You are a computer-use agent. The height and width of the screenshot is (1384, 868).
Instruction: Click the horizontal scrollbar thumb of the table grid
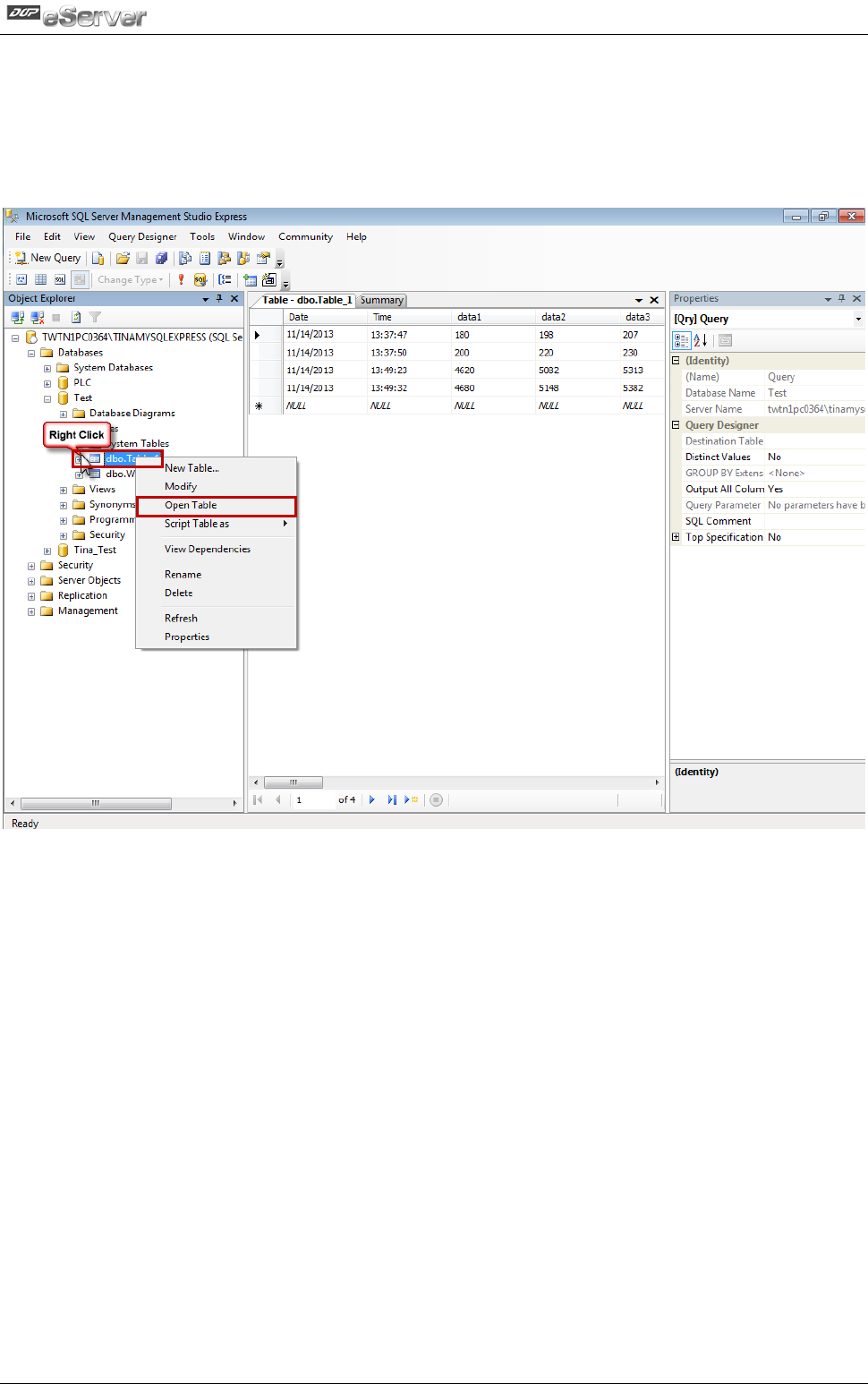tap(294, 782)
